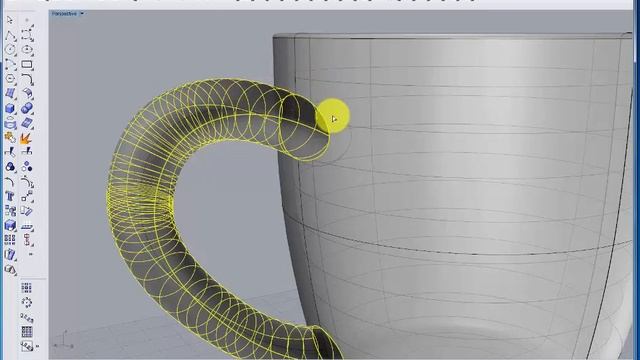Choose Rectangular array in the Array flyout

(x=27, y=288)
